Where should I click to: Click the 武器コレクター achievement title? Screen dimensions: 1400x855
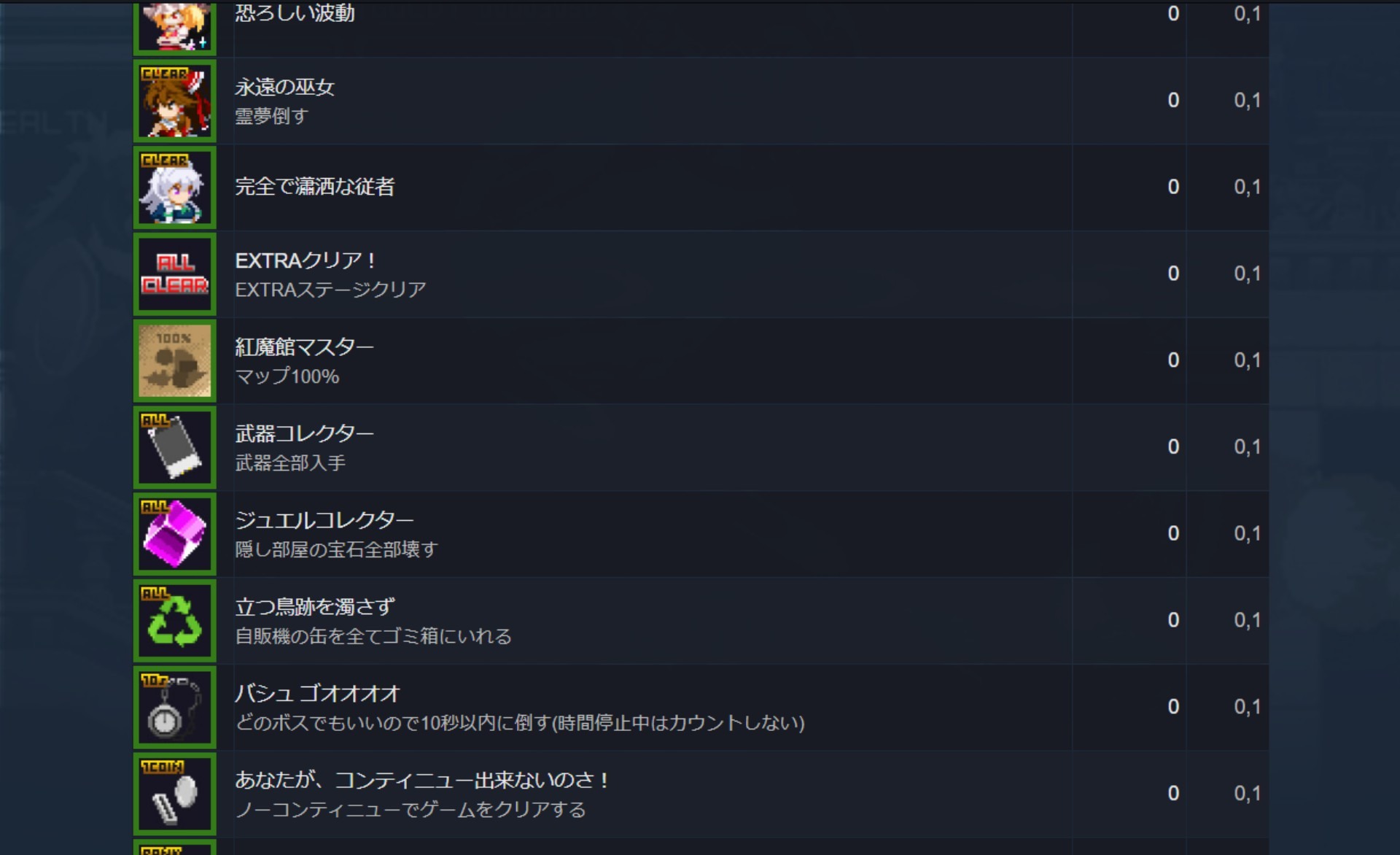(x=304, y=434)
